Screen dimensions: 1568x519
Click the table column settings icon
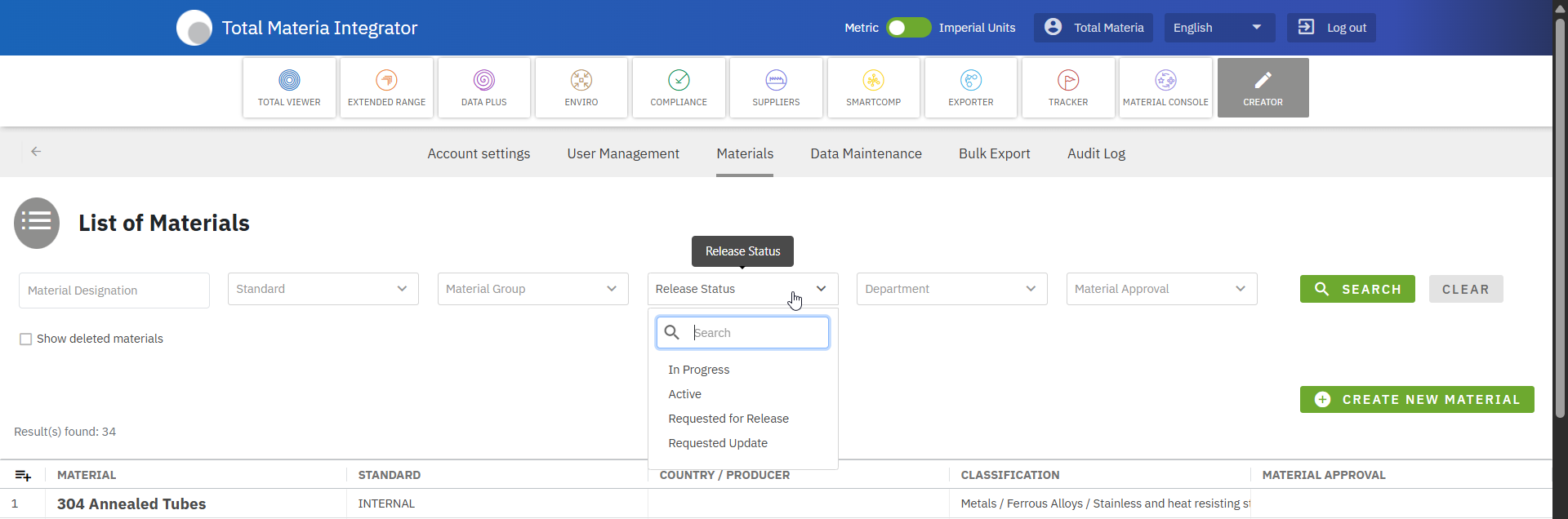[x=23, y=475]
